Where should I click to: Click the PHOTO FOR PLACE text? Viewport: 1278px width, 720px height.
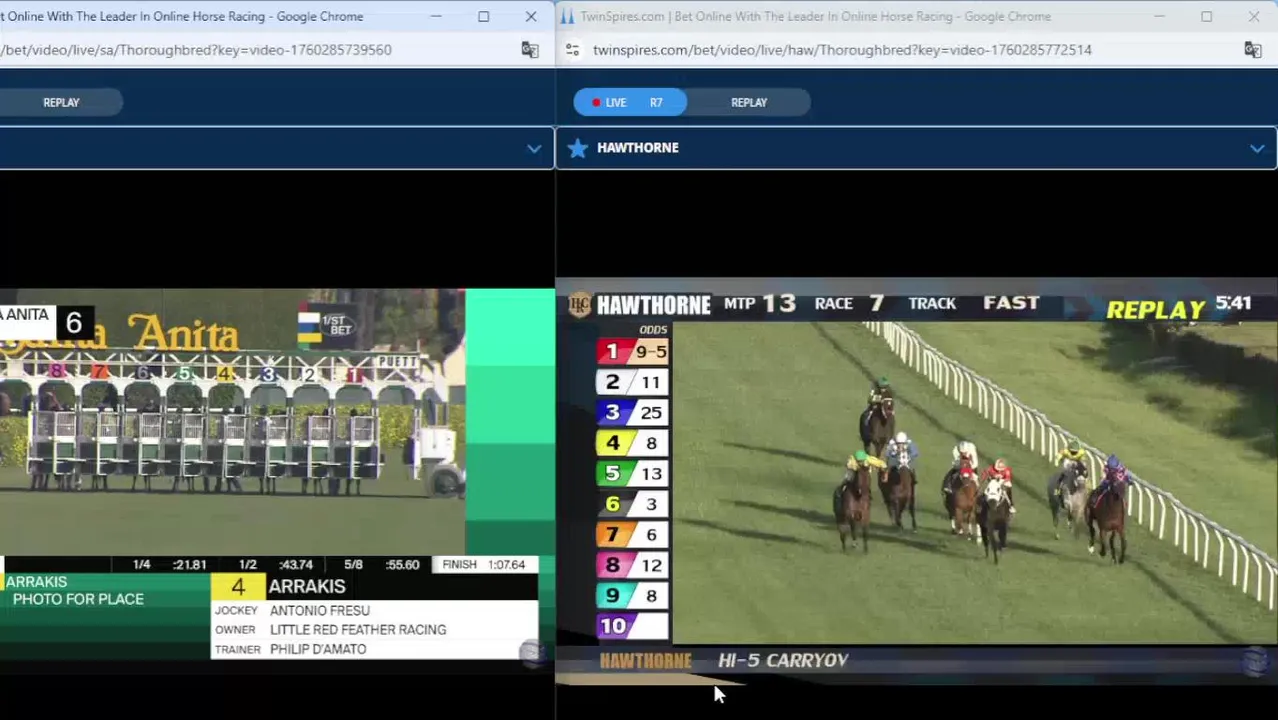(x=78, y=599)
